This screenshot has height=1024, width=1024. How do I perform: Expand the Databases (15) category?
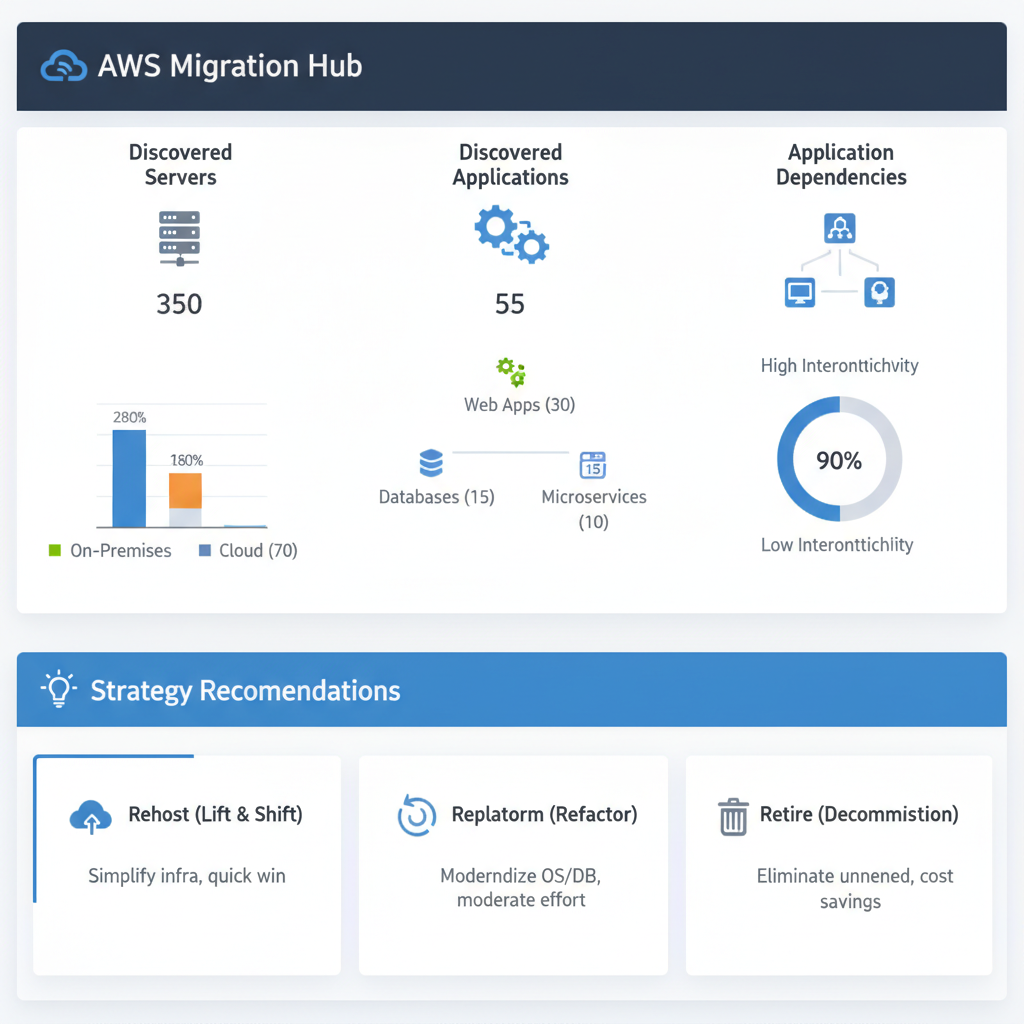click(436, 496)
